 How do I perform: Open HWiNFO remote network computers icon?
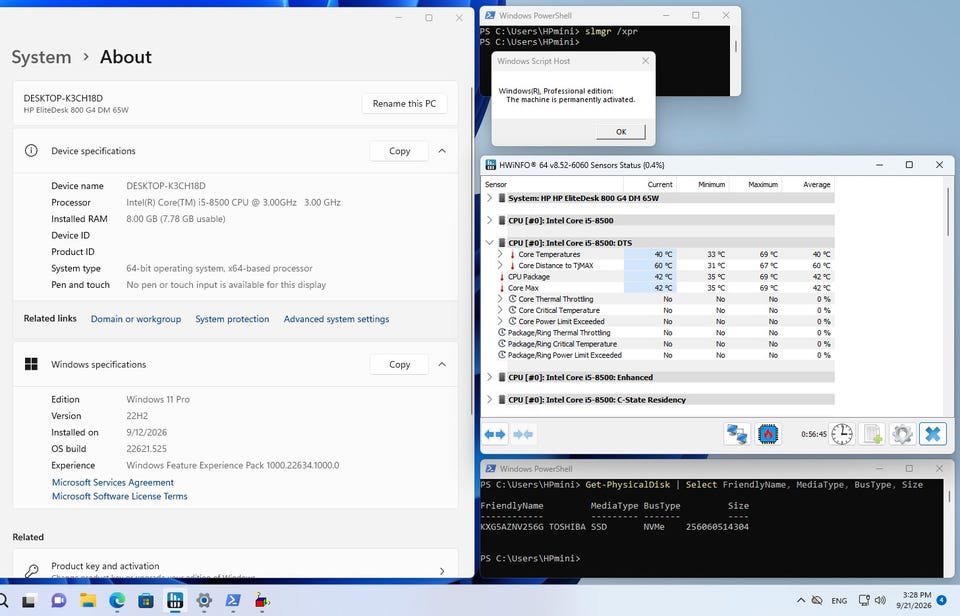click(737, 434)
